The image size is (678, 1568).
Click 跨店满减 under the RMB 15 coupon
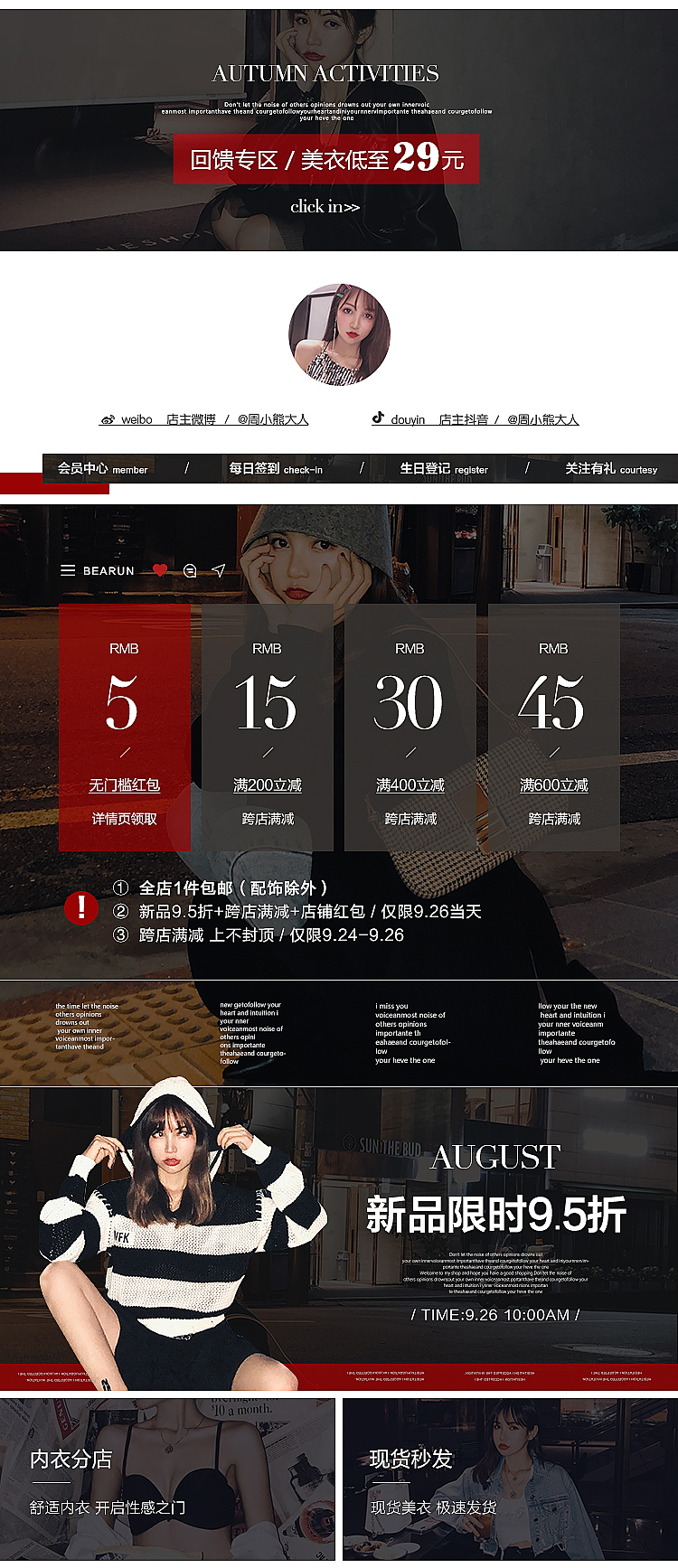[x=268, y=819]
